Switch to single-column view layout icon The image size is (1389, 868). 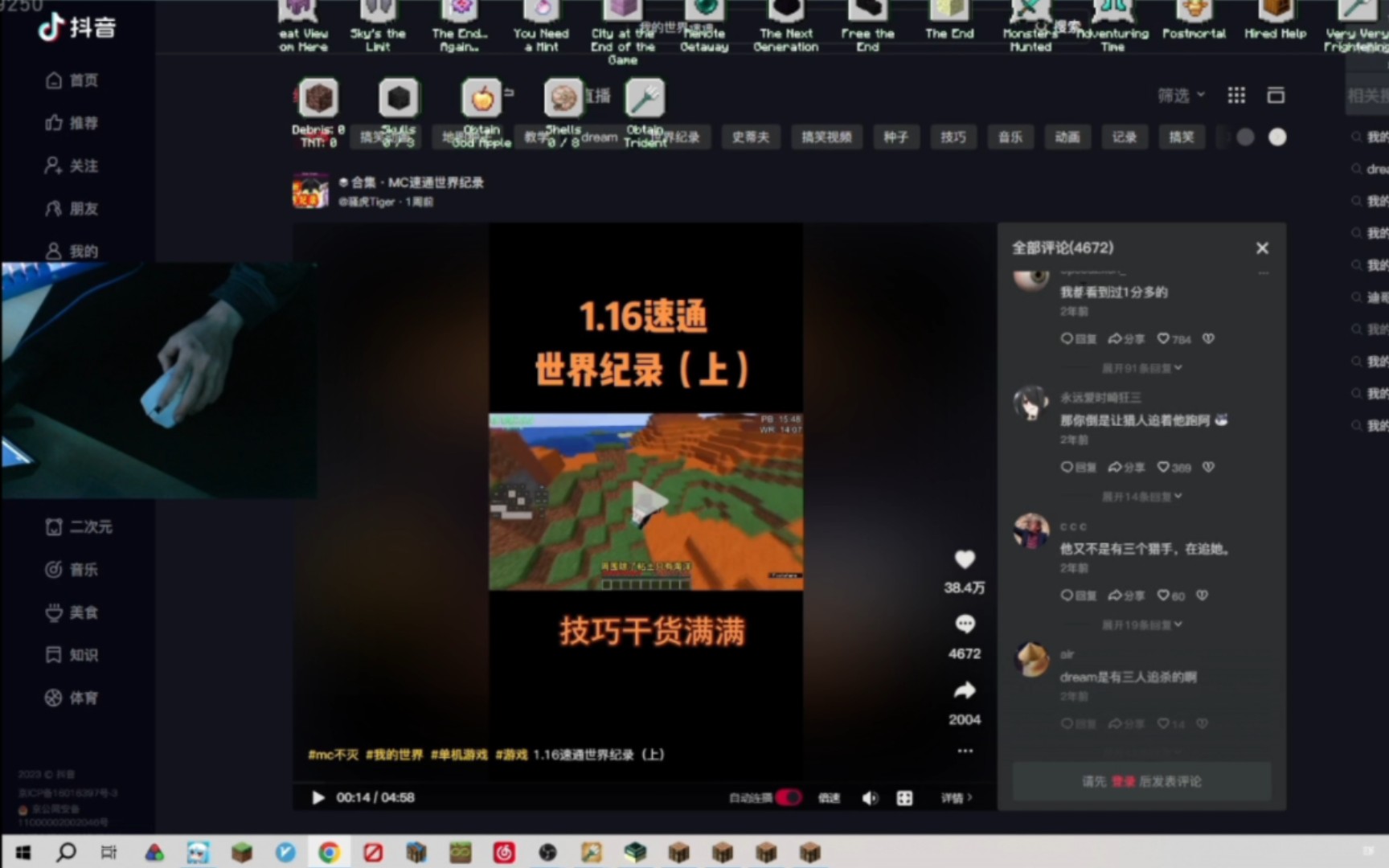(x=1276, y=96)
